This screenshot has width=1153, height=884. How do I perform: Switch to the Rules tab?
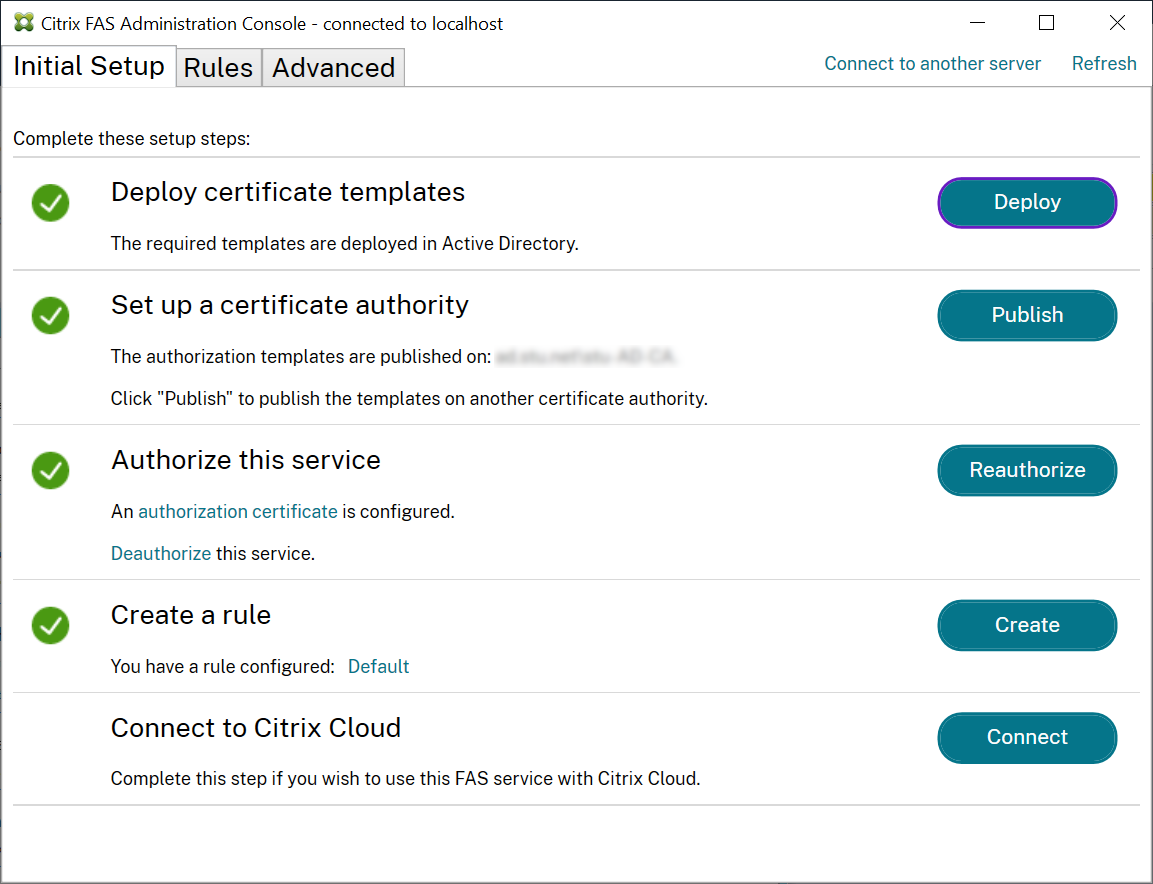pyautogui.click(x=218, y=68)
